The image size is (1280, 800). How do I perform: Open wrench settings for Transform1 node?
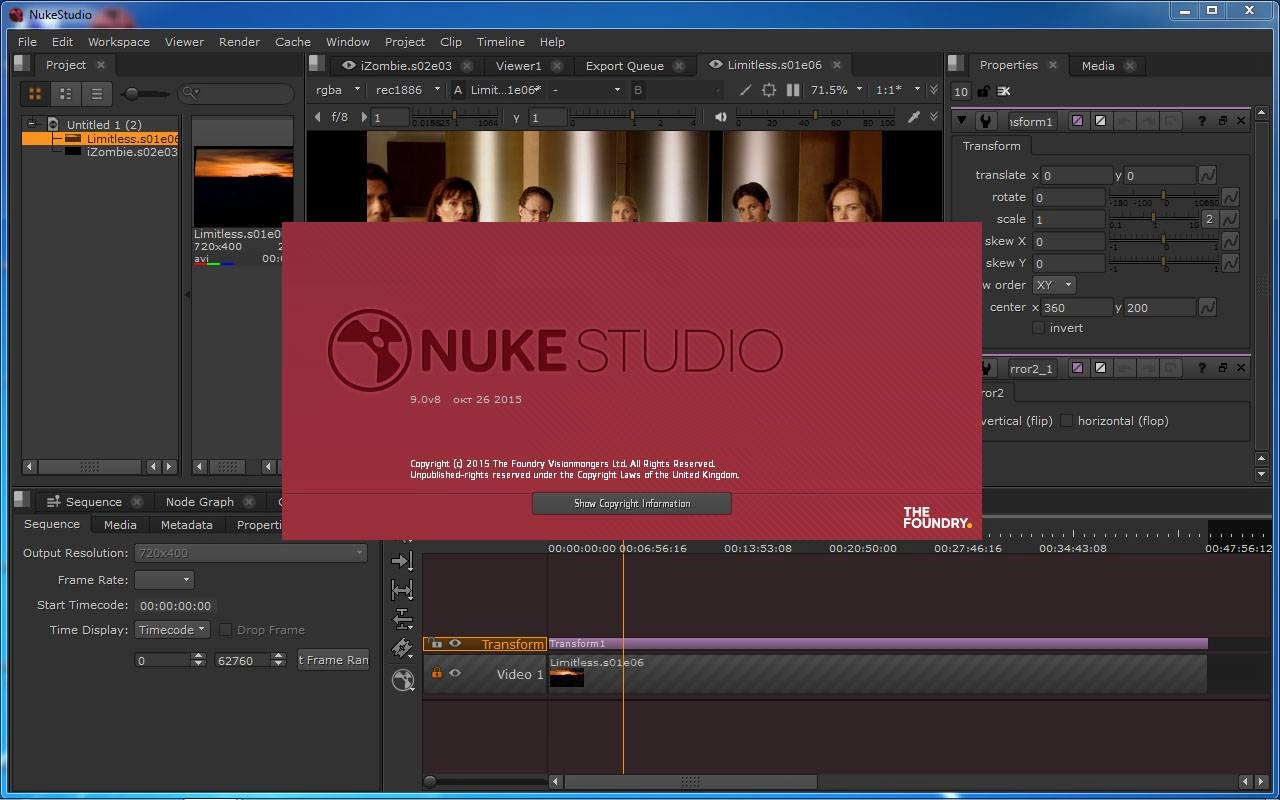(x=986, y=121)
